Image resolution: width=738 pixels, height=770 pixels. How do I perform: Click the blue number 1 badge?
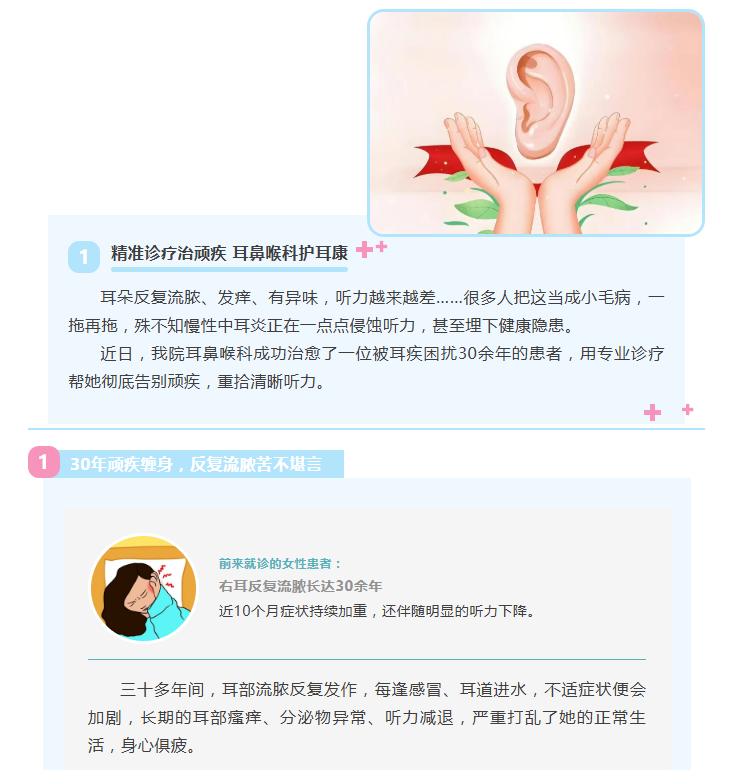[x=84, y=257]
